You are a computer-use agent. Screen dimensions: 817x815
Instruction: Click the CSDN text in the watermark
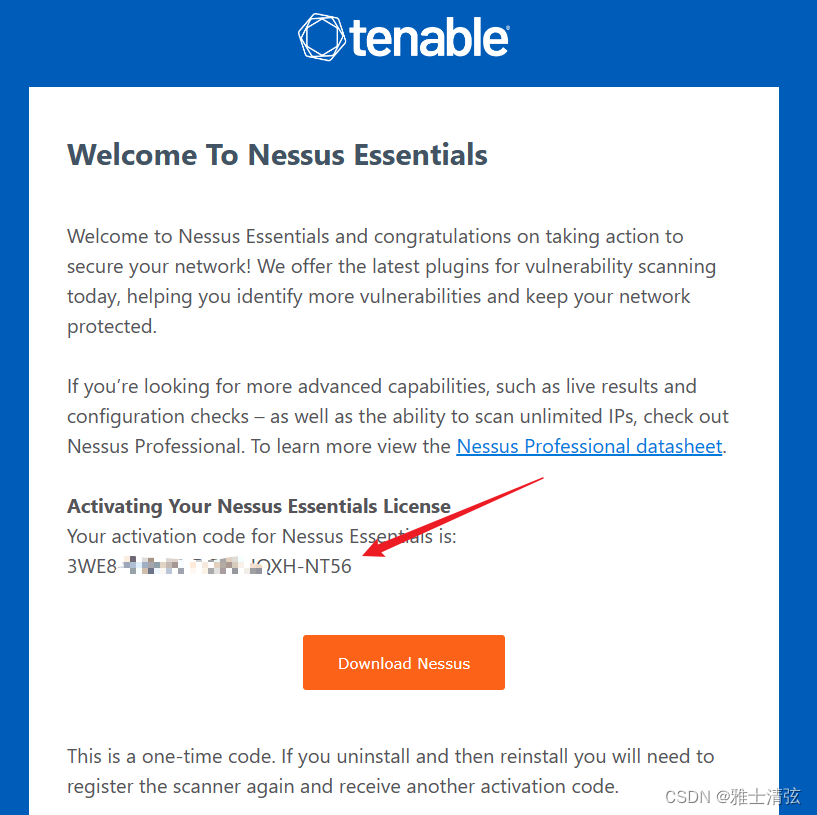click(x=687, y=796)
